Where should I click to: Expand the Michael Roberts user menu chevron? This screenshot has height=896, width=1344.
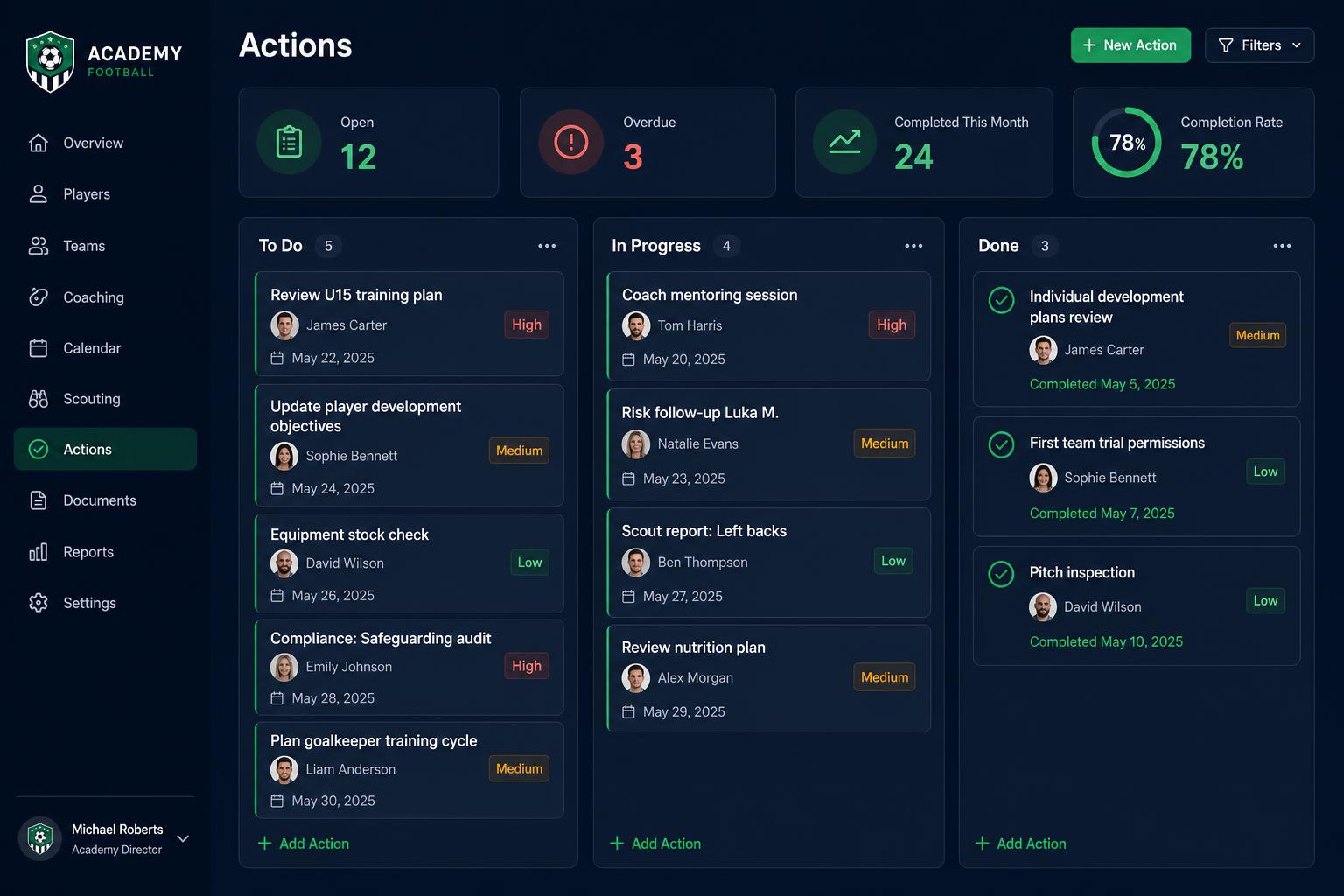pyautogui.click(x=183, y=838)
